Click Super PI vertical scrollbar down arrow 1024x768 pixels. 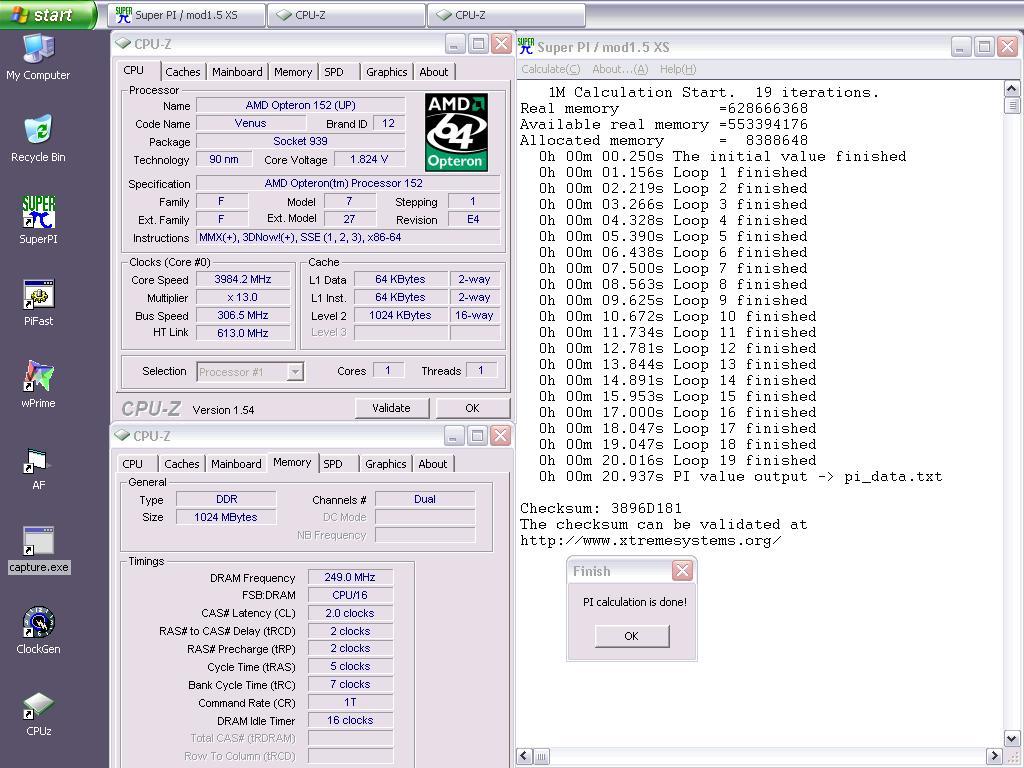point(1012,739)
